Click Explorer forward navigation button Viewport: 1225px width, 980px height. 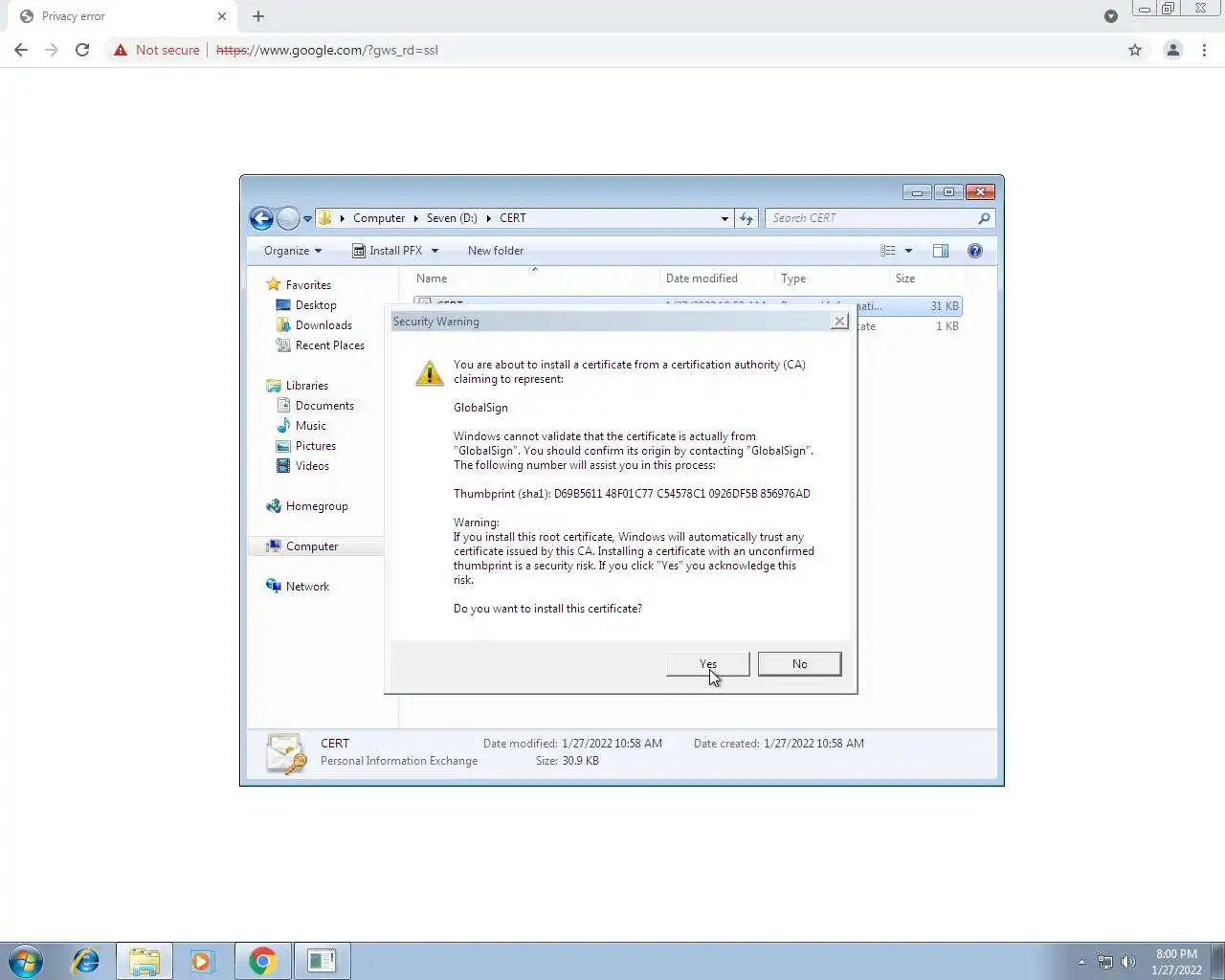(x=288, y=218)
